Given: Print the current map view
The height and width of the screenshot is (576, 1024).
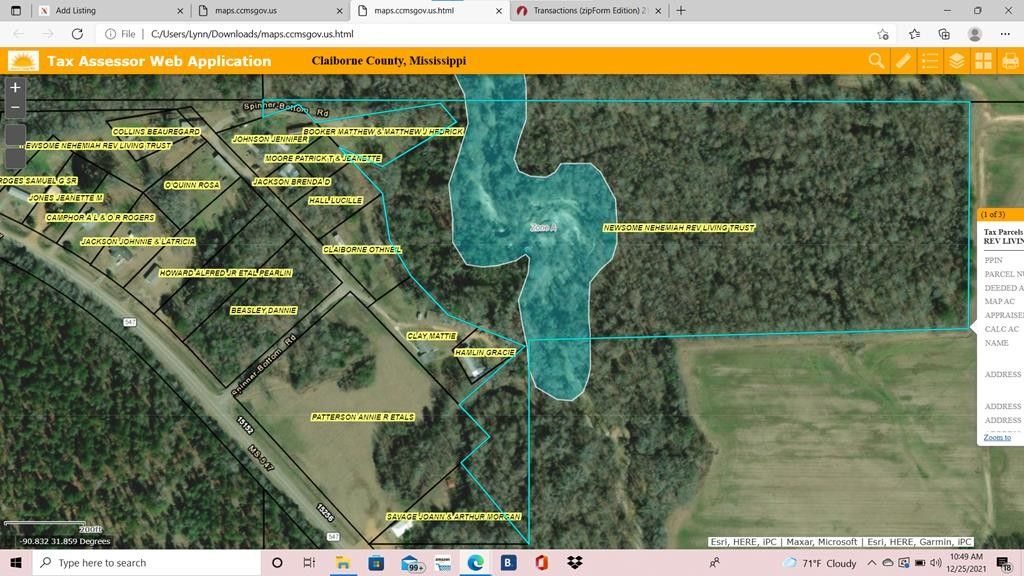Looking at the screenshot, I should coord(1010,60).
